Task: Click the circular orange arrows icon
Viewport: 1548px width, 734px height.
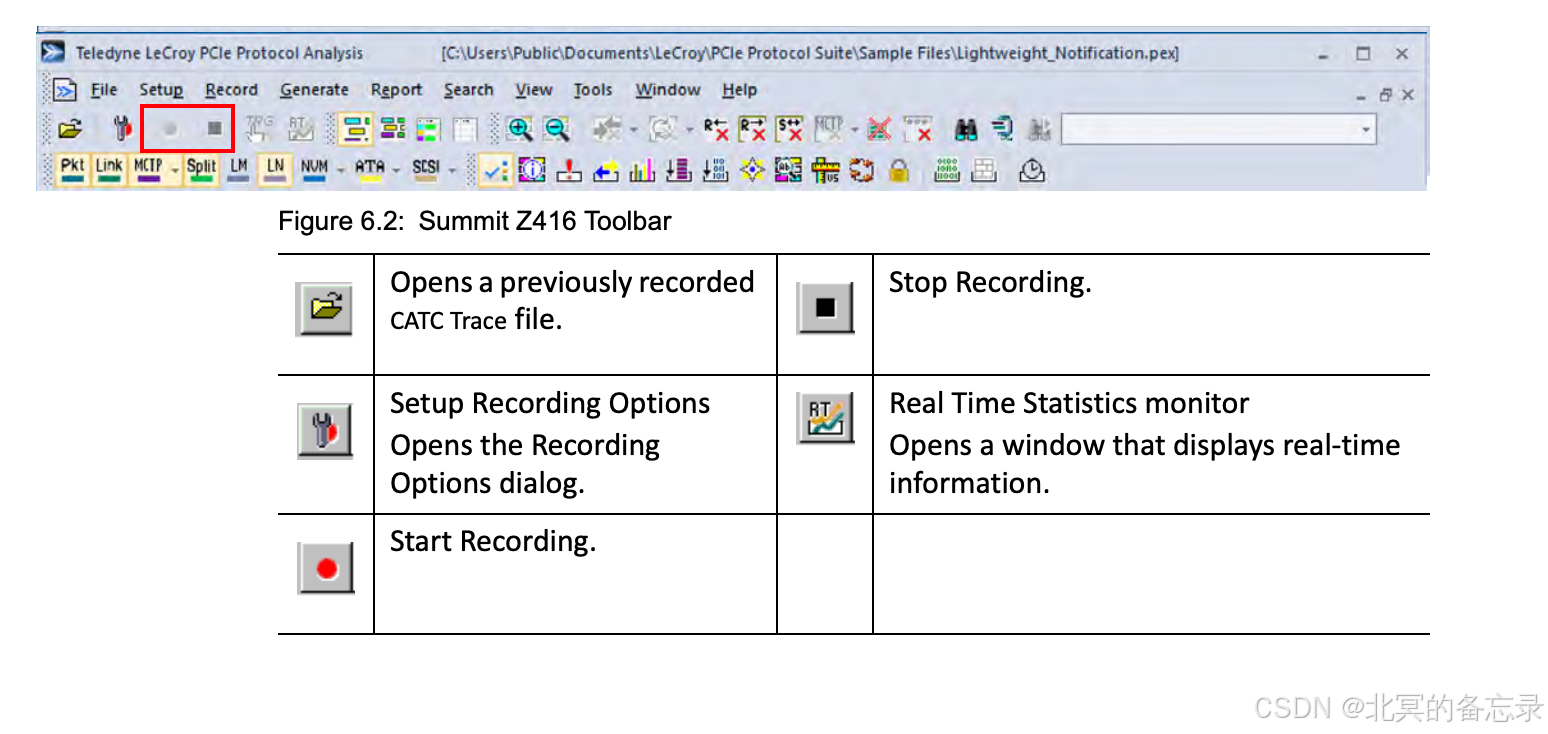Action: point(862,171)
